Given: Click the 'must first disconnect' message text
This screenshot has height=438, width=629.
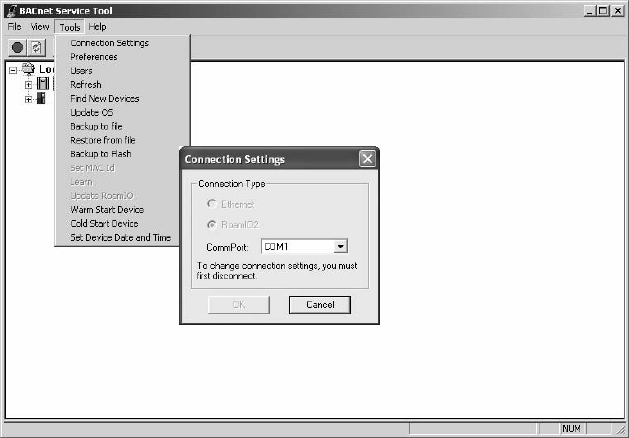Looking at the screenshot, I should click(x=277, y=271).
